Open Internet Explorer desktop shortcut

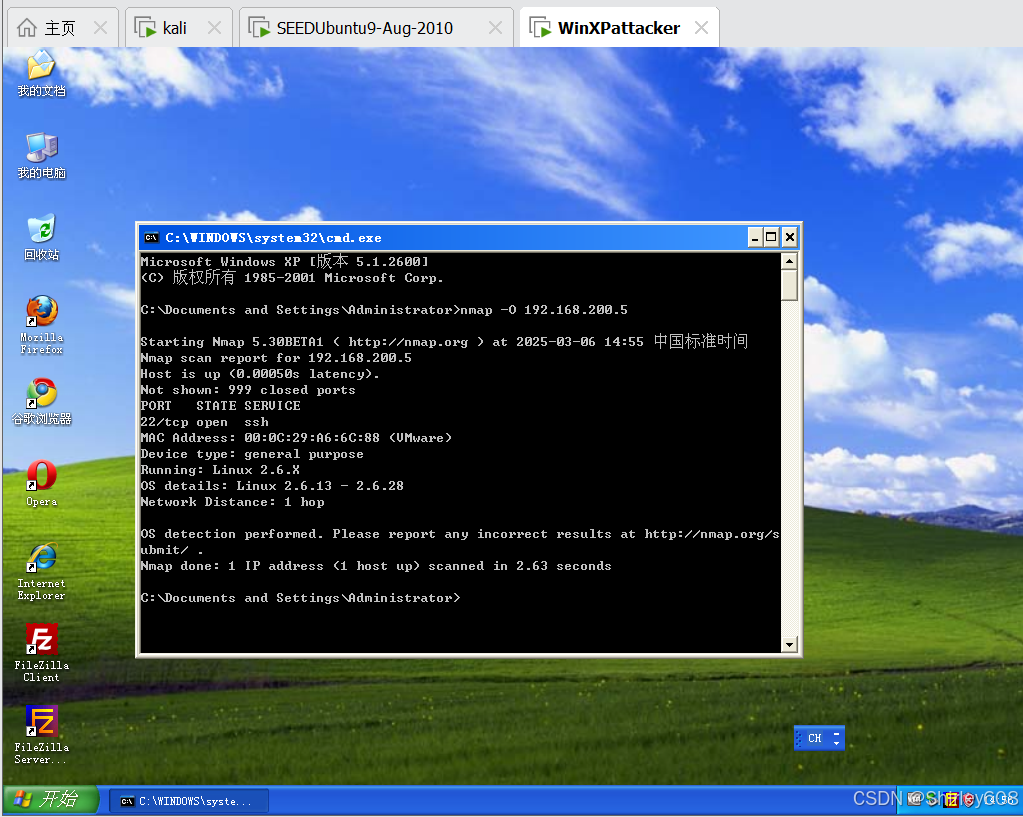[x=41, y=572]
